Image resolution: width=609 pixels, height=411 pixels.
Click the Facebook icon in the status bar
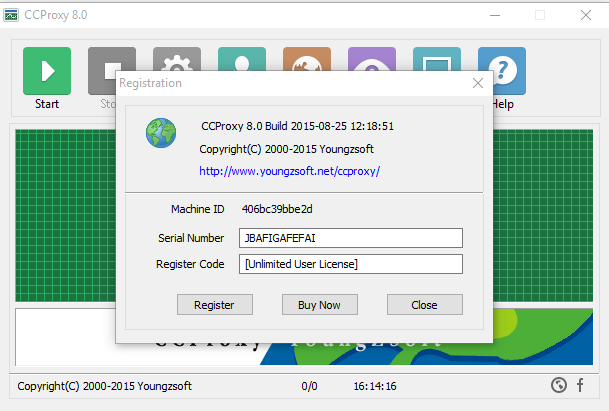coord(580,385)
